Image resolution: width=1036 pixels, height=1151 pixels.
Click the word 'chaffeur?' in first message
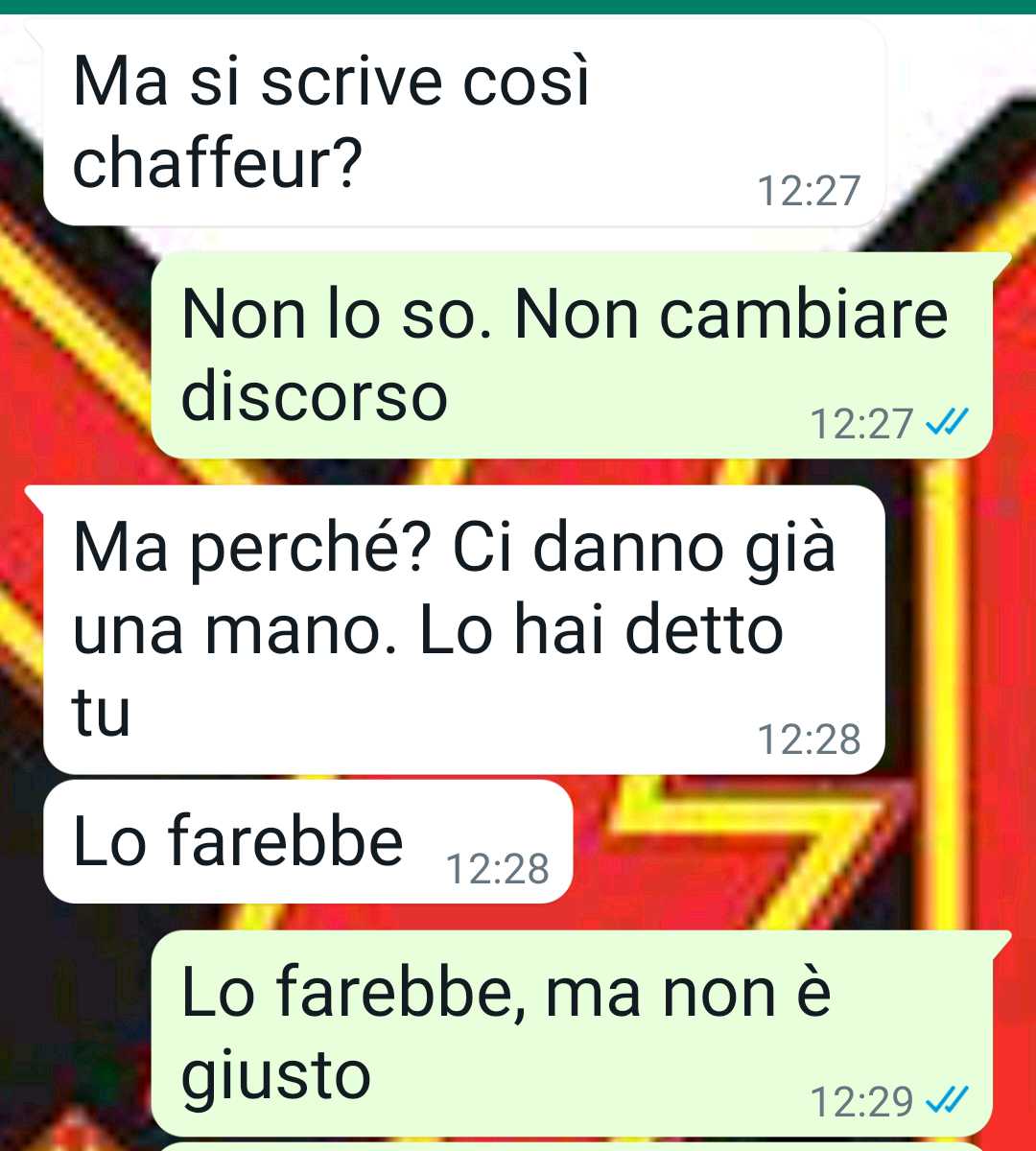(218, 164)
